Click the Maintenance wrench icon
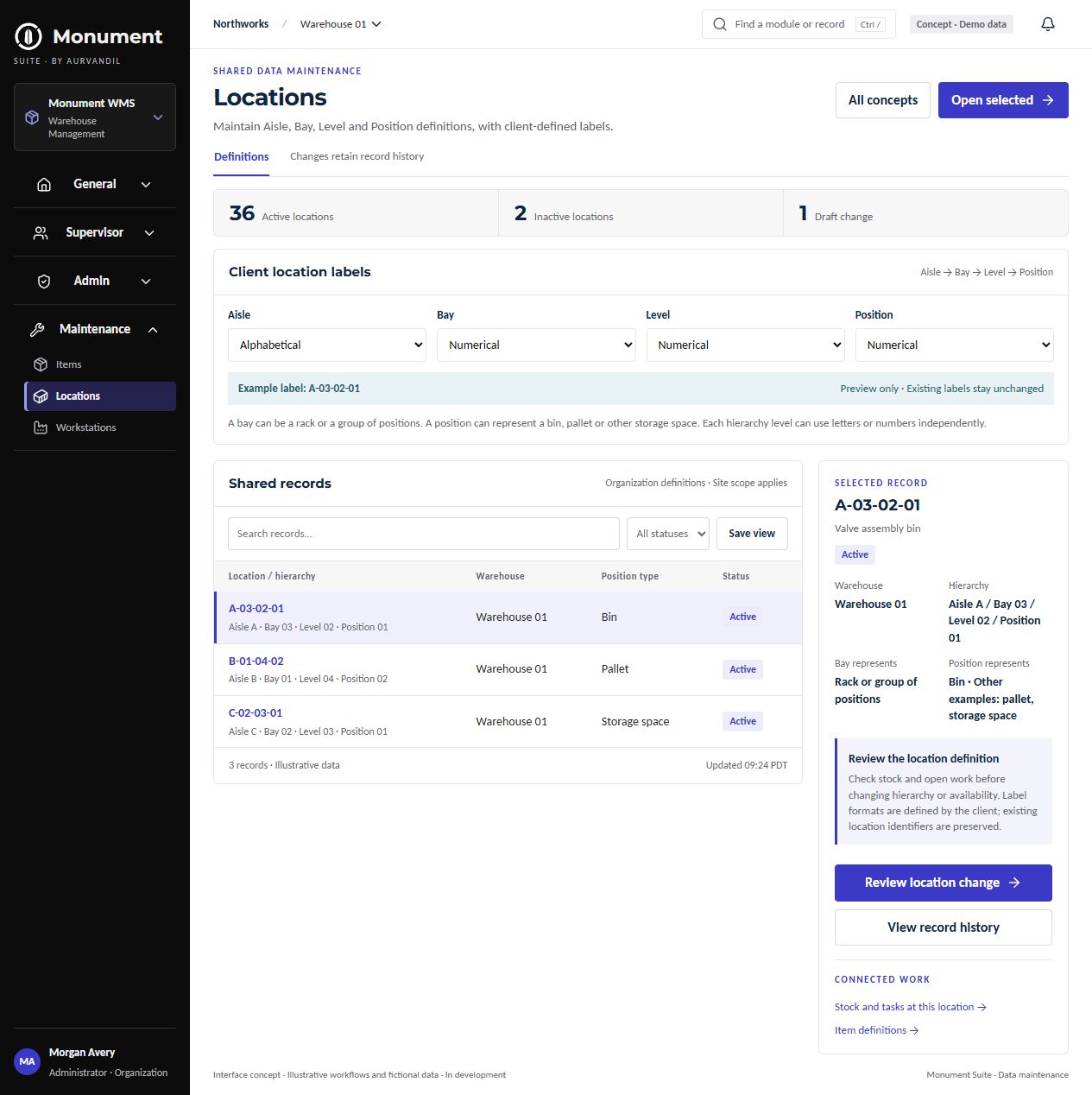 click(x=37, y=329)
